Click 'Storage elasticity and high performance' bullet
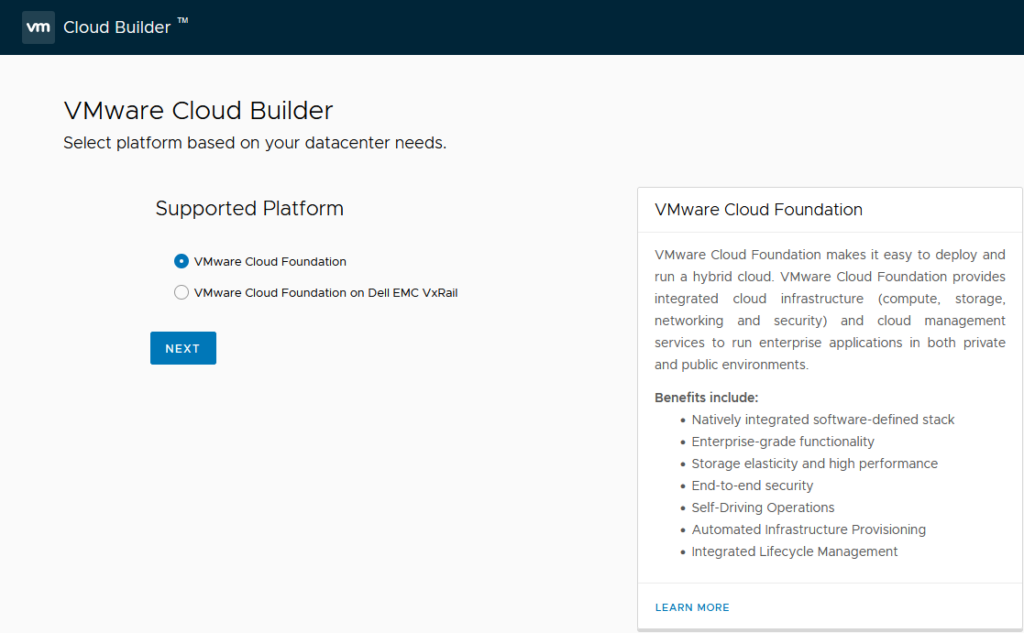Viewport: 1024px width, 633px height. point(814,464)
